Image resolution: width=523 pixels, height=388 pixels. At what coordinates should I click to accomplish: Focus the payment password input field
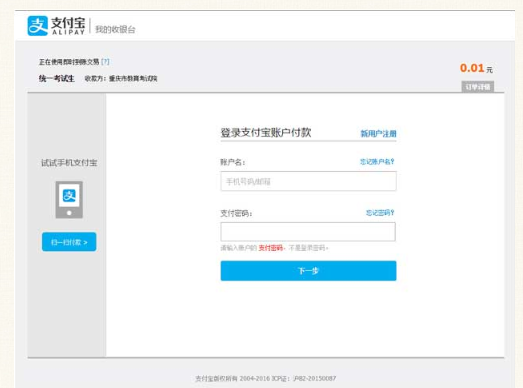(308, 232)
